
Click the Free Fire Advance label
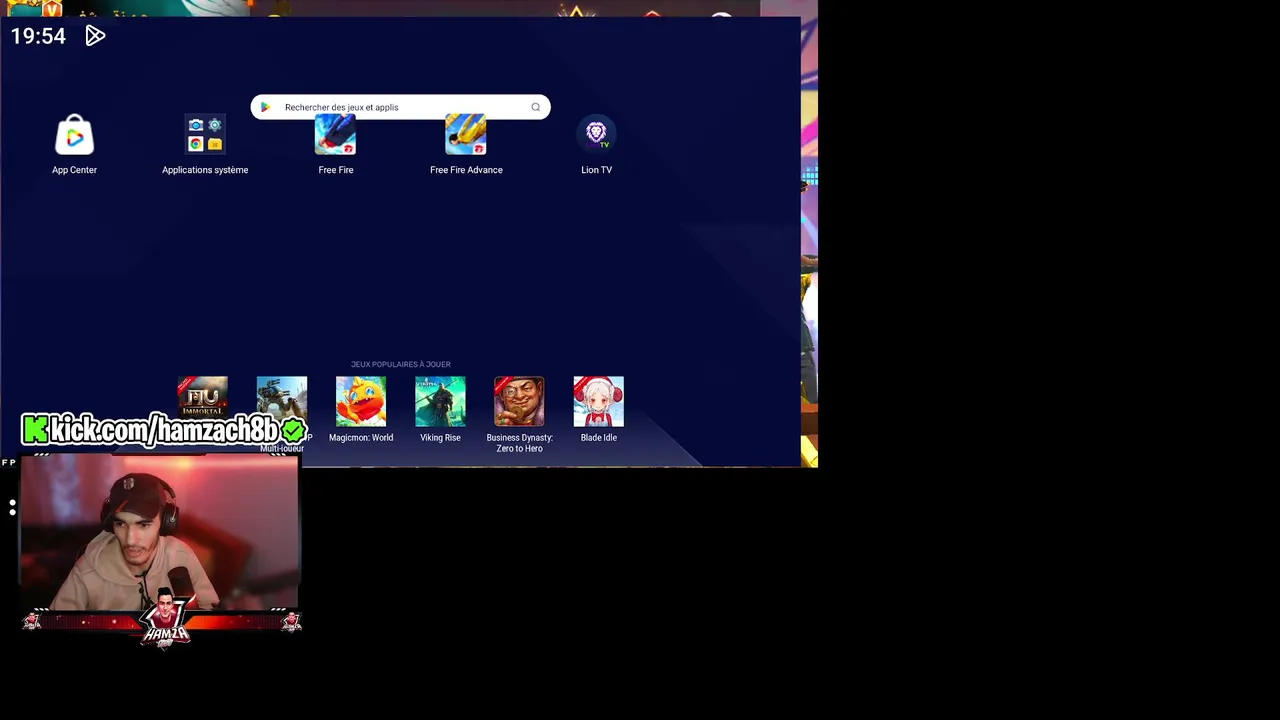tap(466, 170)
